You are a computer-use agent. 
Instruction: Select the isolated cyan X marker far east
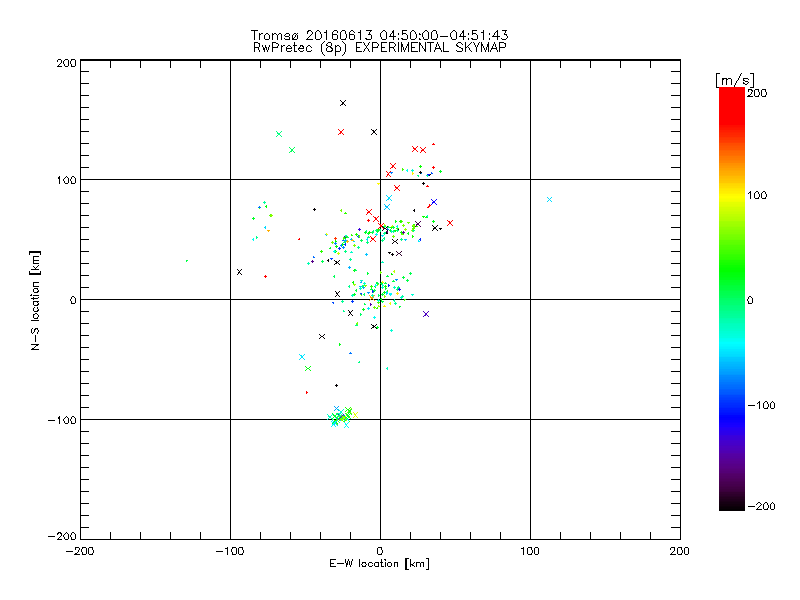pos(549,199)
